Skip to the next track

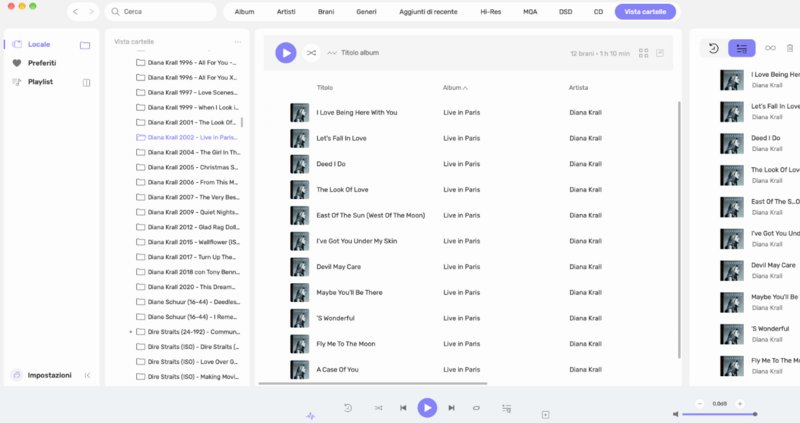coord(452,408)
